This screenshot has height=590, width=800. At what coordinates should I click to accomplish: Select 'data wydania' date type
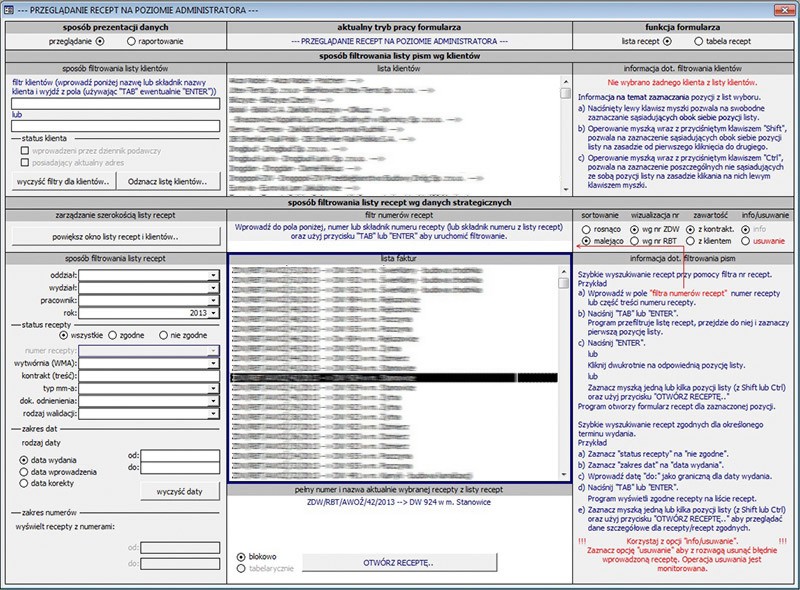pos(23,460)
